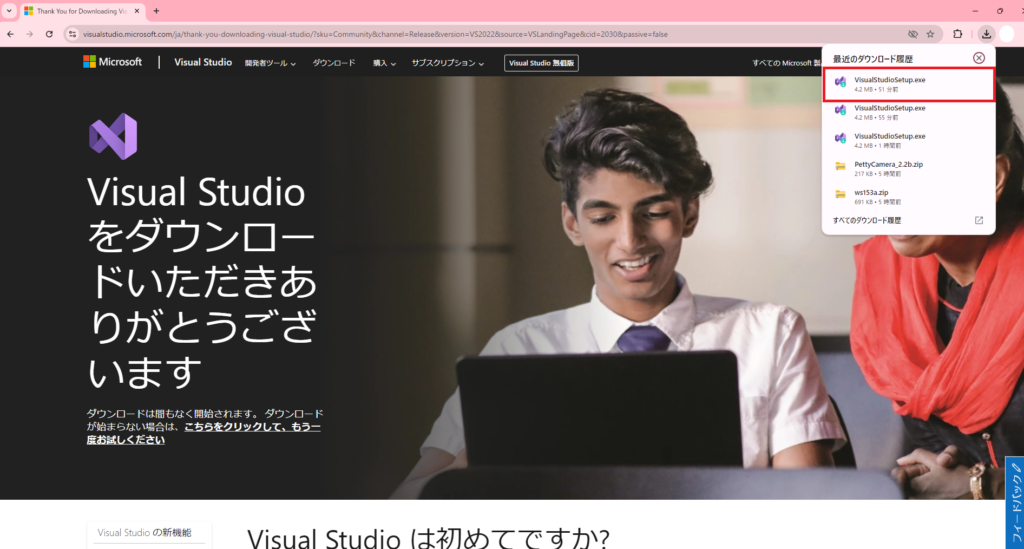Select the Visual Studio 新機能 sidebar item
Screen dimensions: 1024x549
(x=144, y=532)
